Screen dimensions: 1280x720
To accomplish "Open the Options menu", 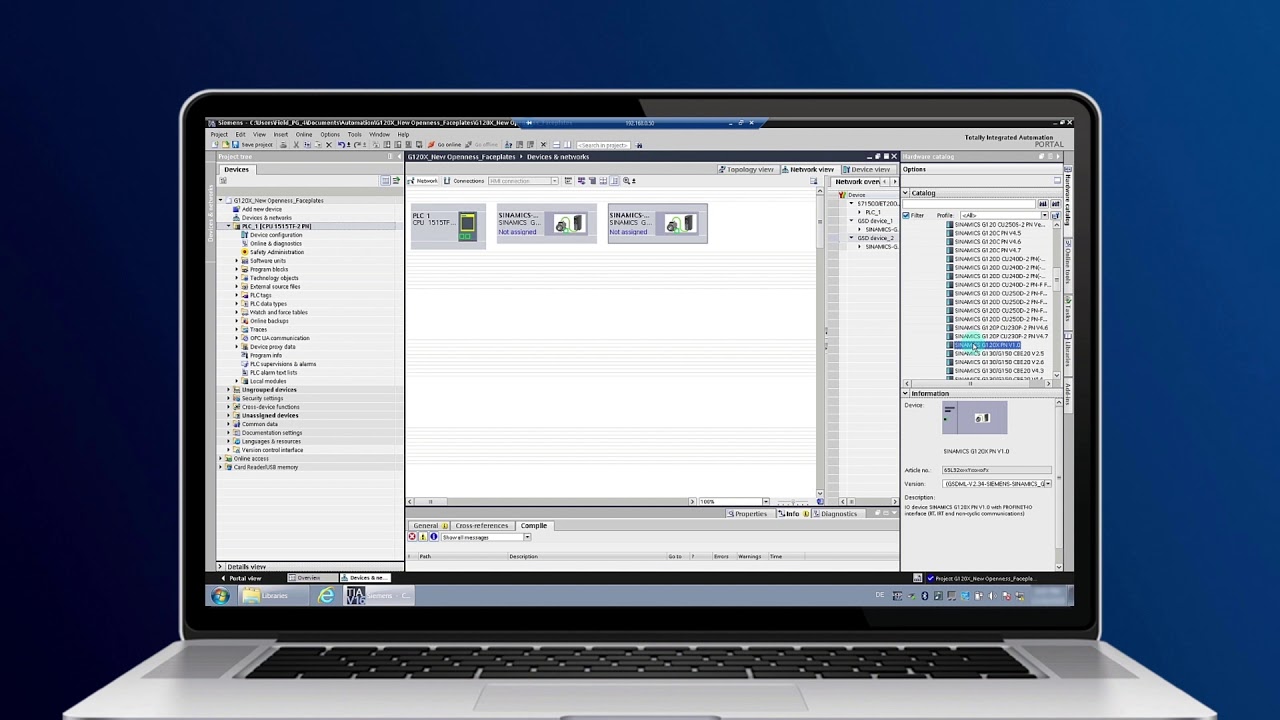I will tap(330, 134).
